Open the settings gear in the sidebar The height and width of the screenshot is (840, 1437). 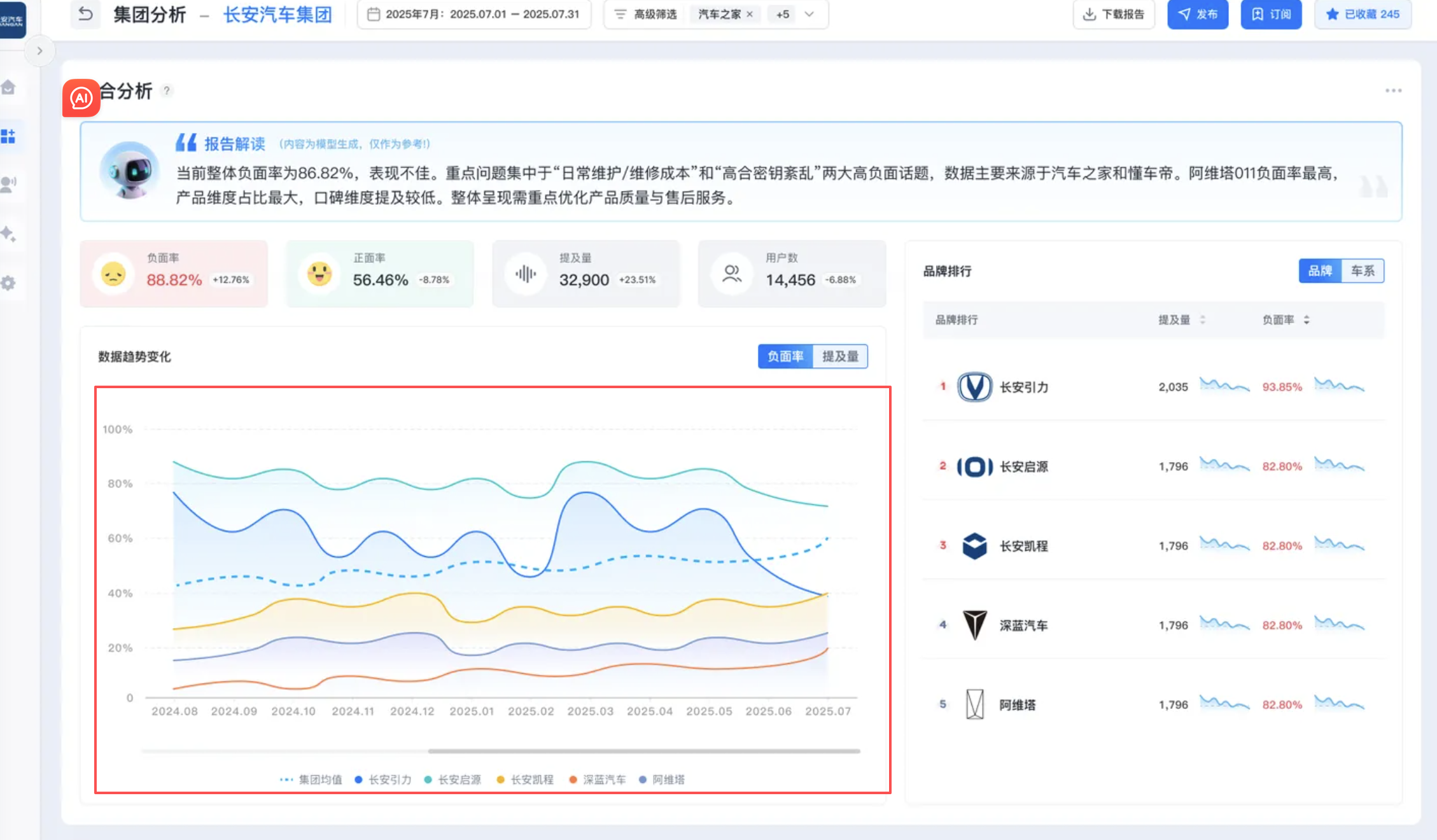[x=8, y=283]
